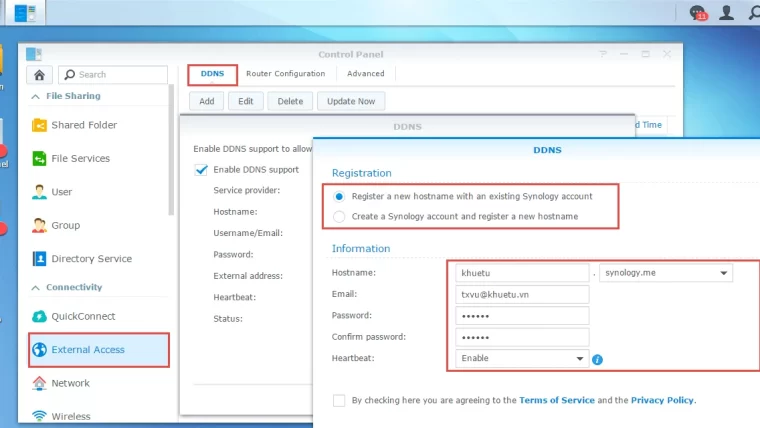This screenshot has width=760, height=428.
Task: Switch to the Advanced tab
Action: point(365,74)
